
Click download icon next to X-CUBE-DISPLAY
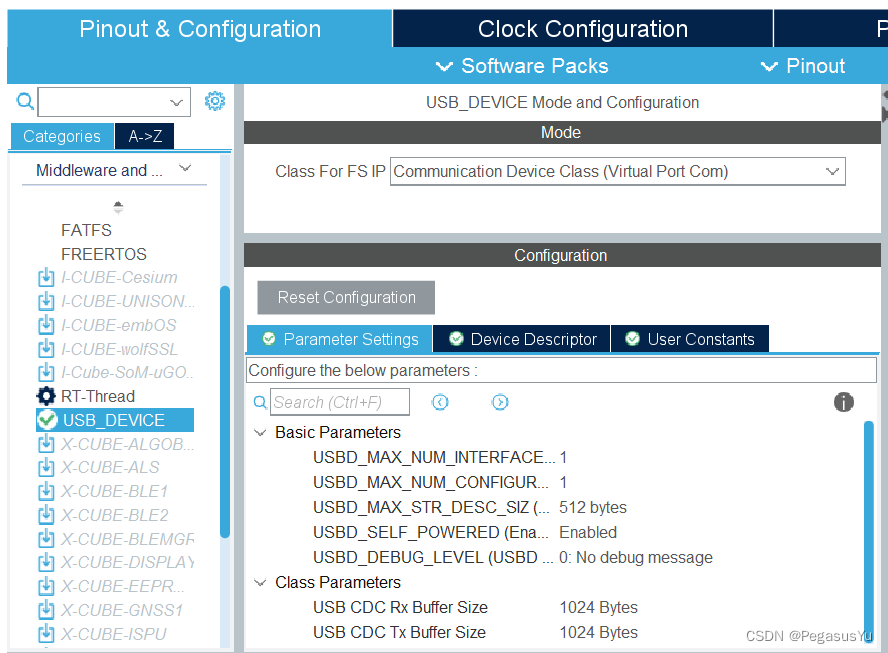pyautogui.click(x=46, y=562)
